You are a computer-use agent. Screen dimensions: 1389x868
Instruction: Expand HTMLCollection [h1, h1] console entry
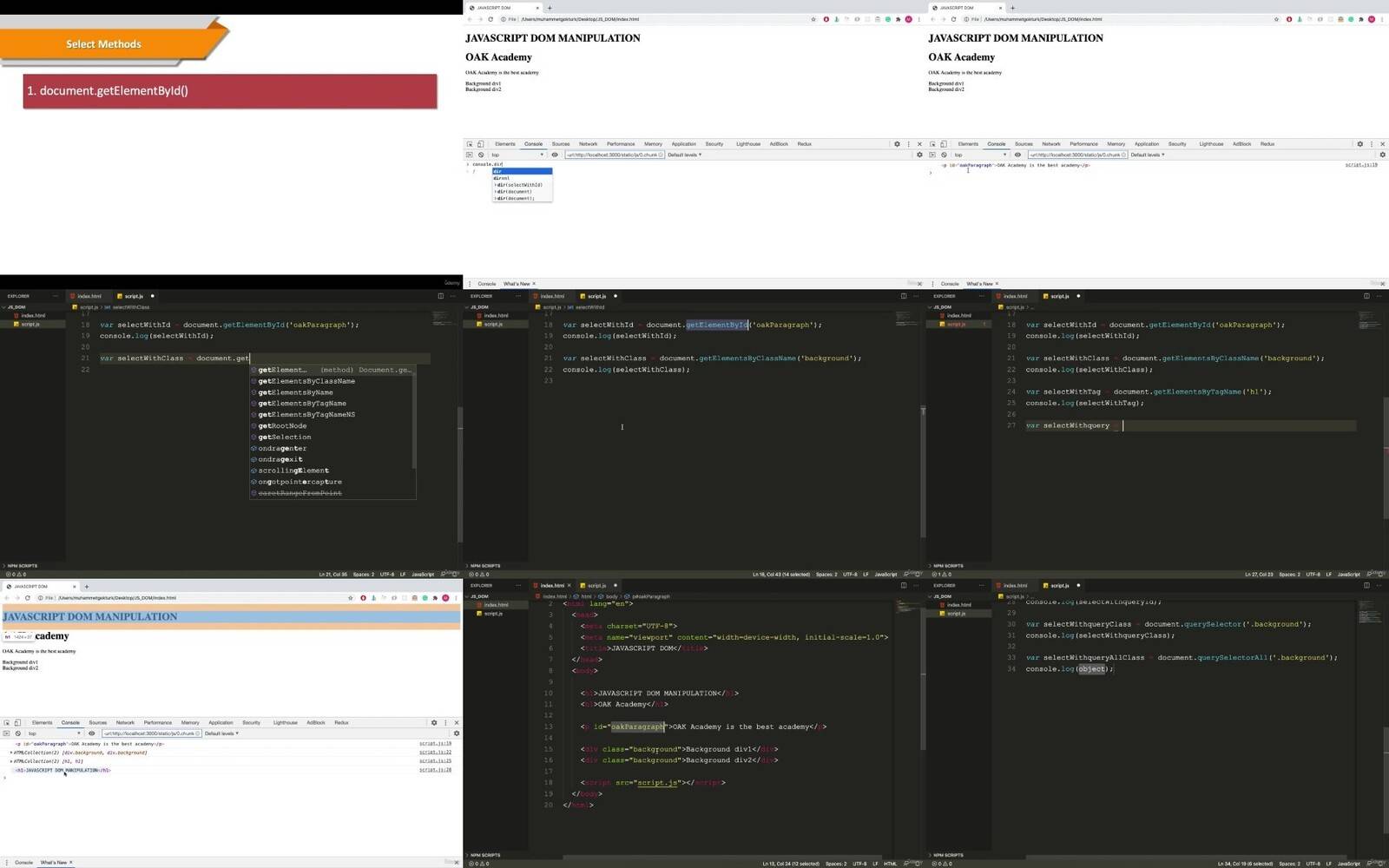[11, 761]
